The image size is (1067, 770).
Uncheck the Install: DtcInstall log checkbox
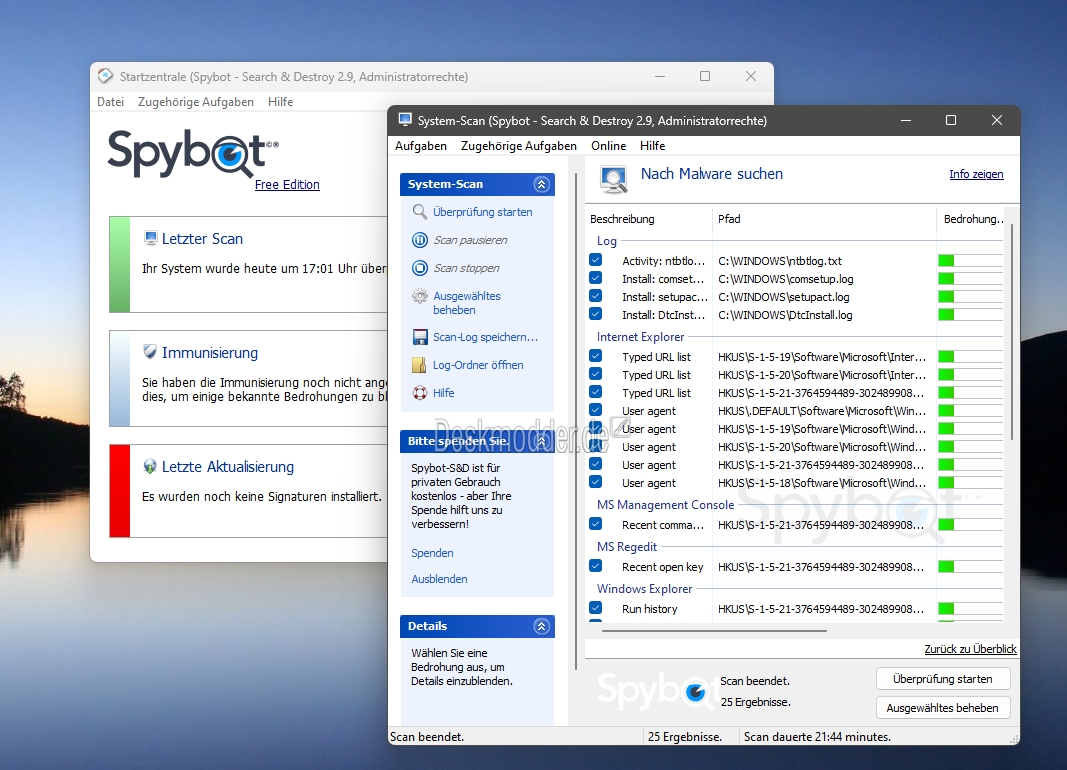coord(595,314)
